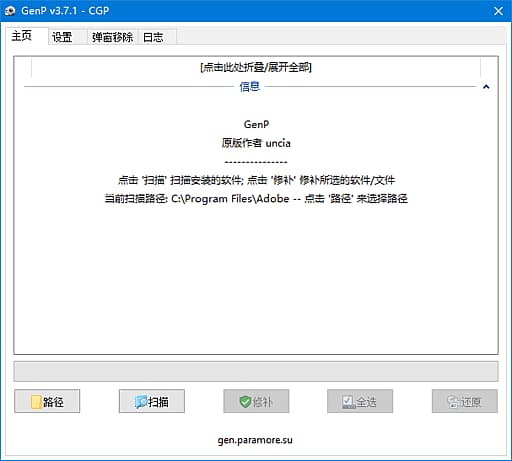
Task: Click the restore icon on 还原 button
Action: 452,402
